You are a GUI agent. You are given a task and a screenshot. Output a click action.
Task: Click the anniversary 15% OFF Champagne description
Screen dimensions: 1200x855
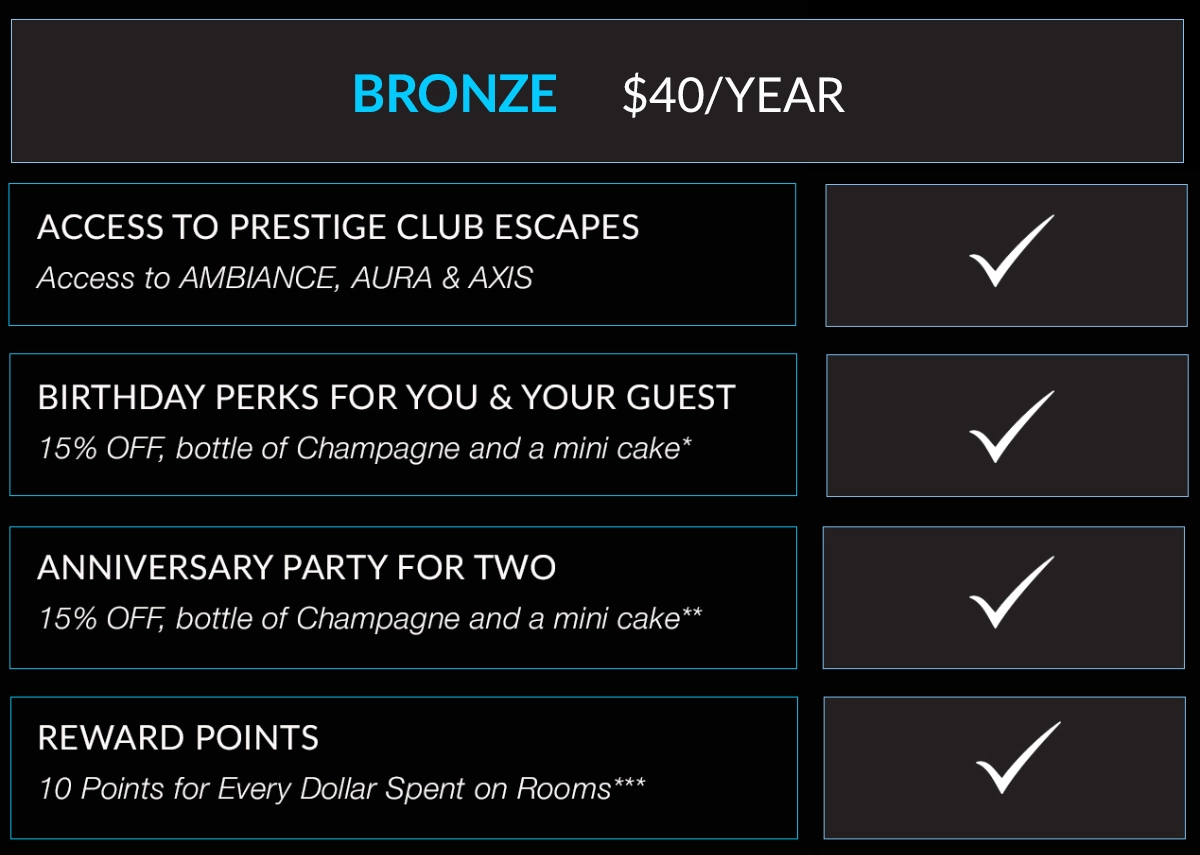coord(358,618)
